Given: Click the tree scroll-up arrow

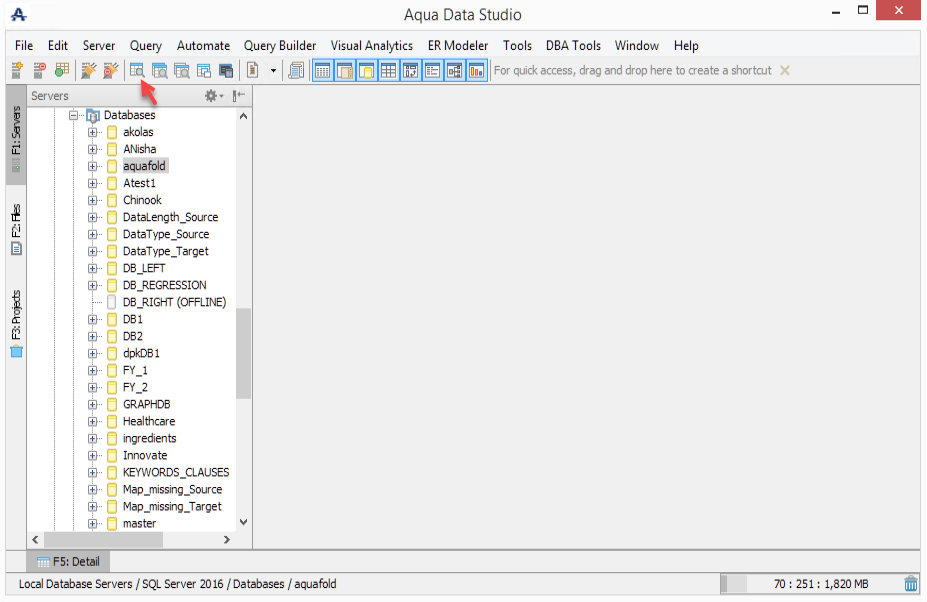Looking at the screenshot, I should [x=243, y=116].
